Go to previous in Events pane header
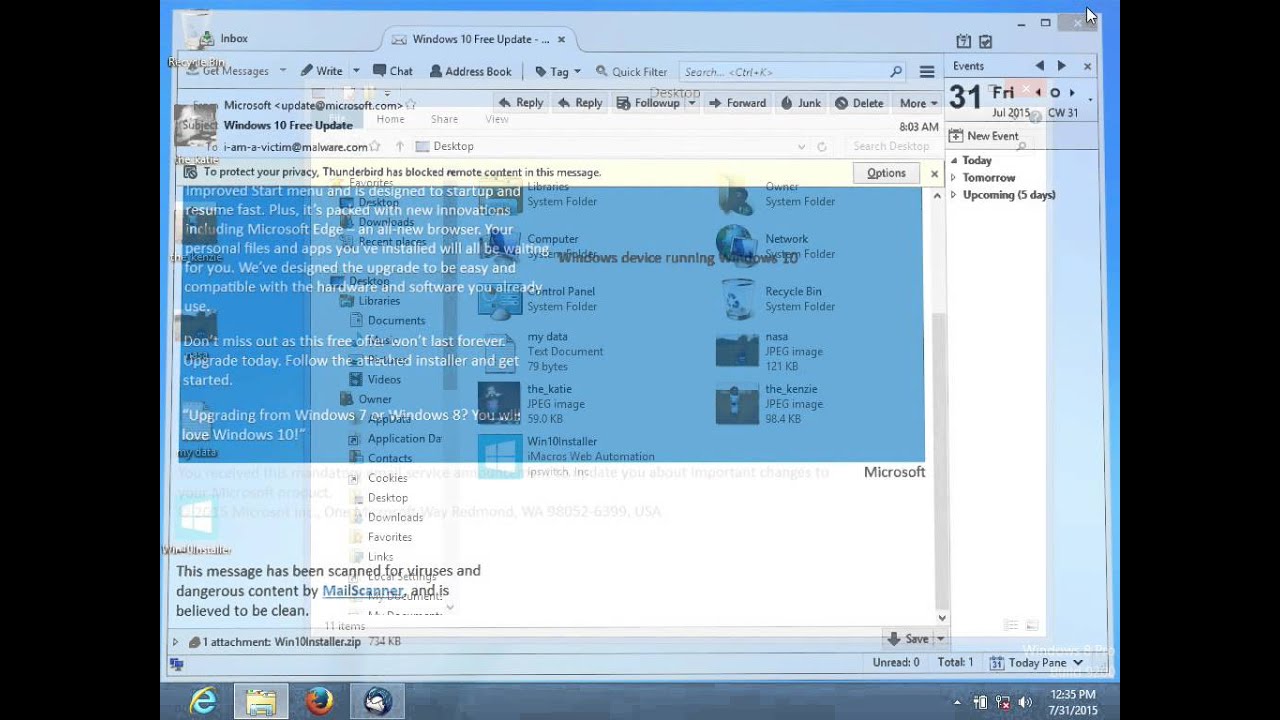Image resolution: width=1280 pixels, height=720 pixels. 1039,66
